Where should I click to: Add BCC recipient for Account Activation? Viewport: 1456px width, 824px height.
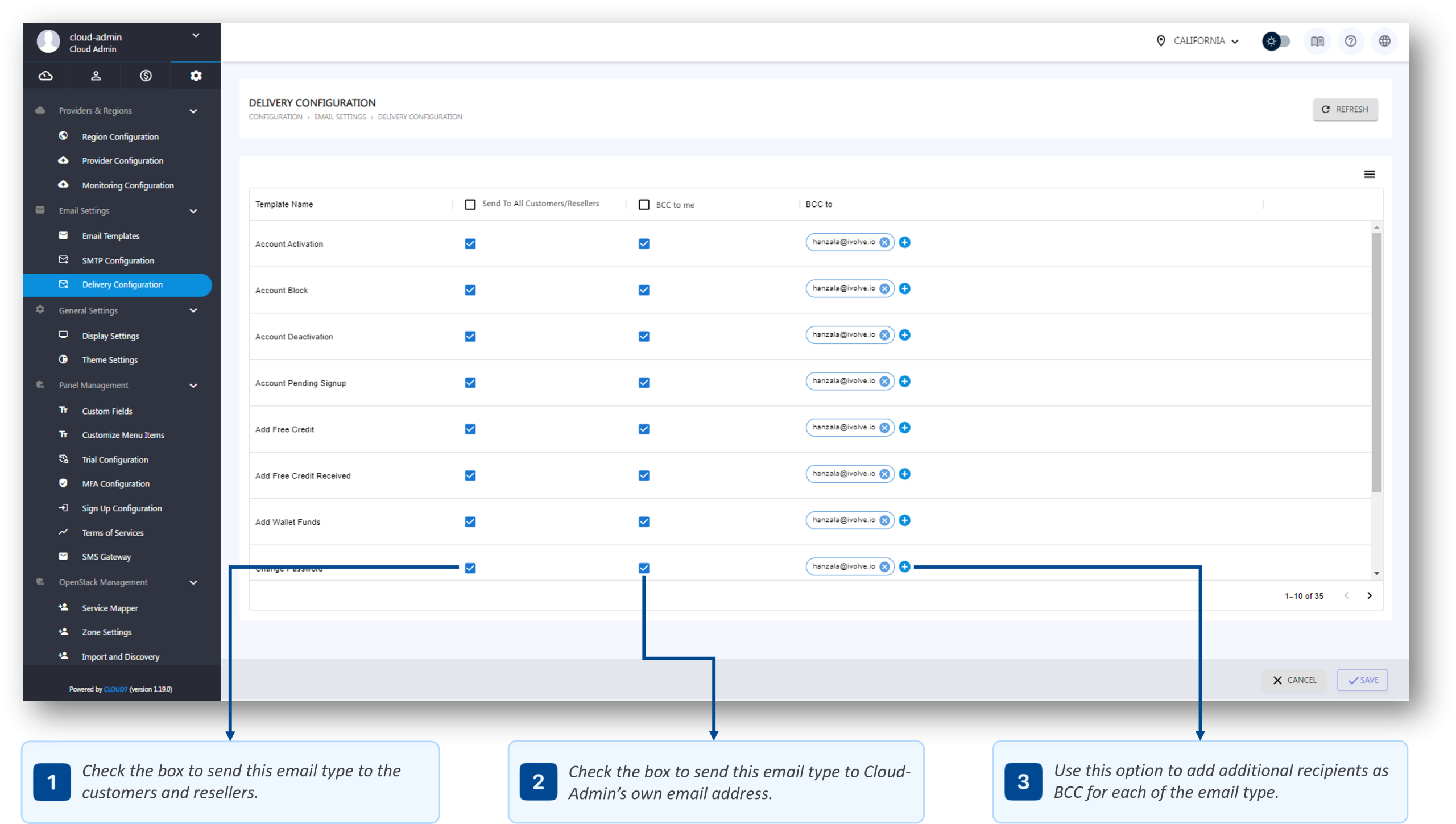pyautogui.click(x=905, y=242)
